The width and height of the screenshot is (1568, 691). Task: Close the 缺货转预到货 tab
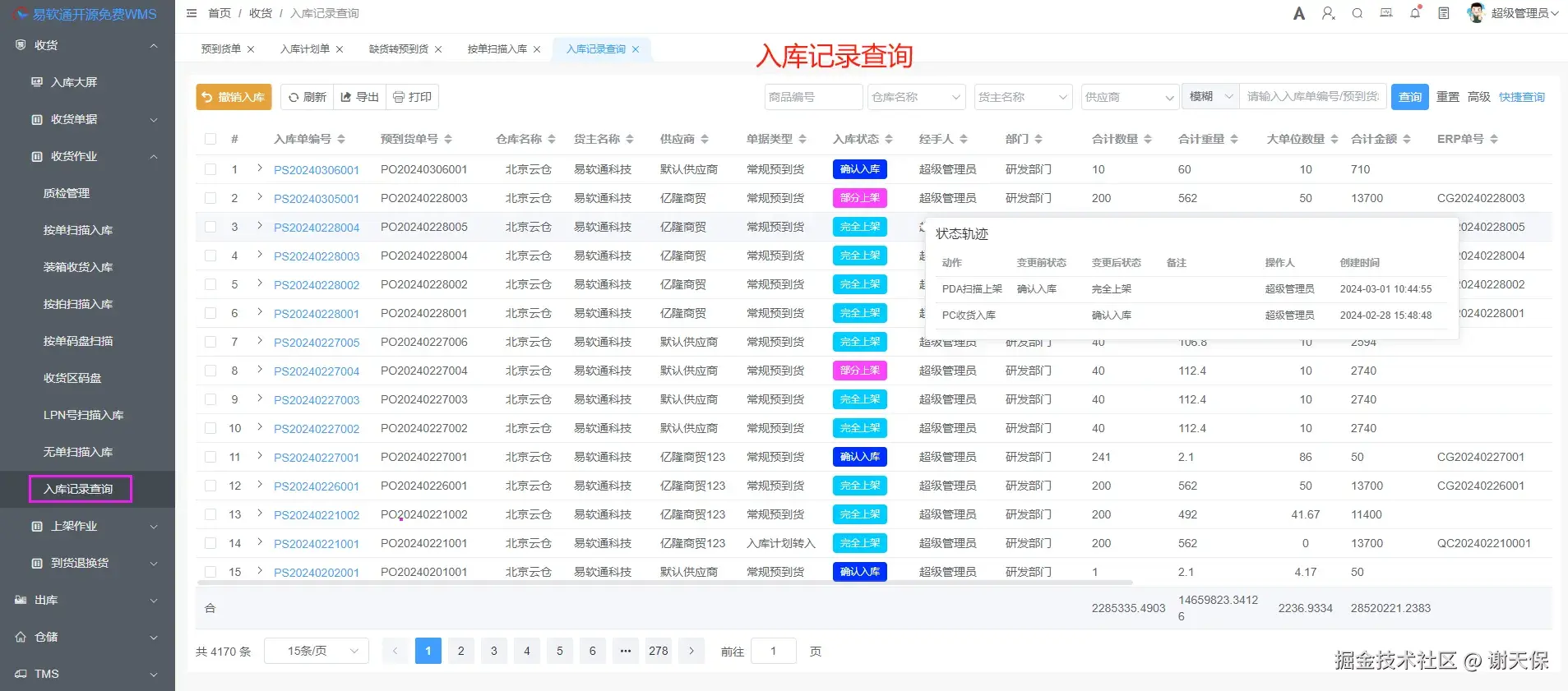[x=438, y=49]
